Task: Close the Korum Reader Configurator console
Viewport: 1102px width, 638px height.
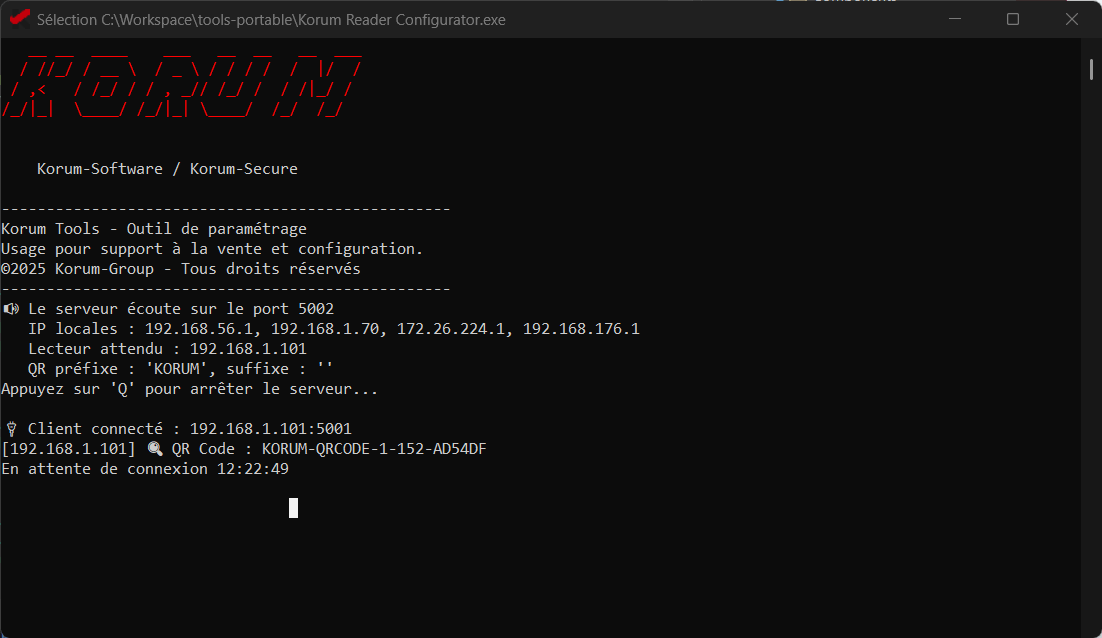Action: point(1072,19)
